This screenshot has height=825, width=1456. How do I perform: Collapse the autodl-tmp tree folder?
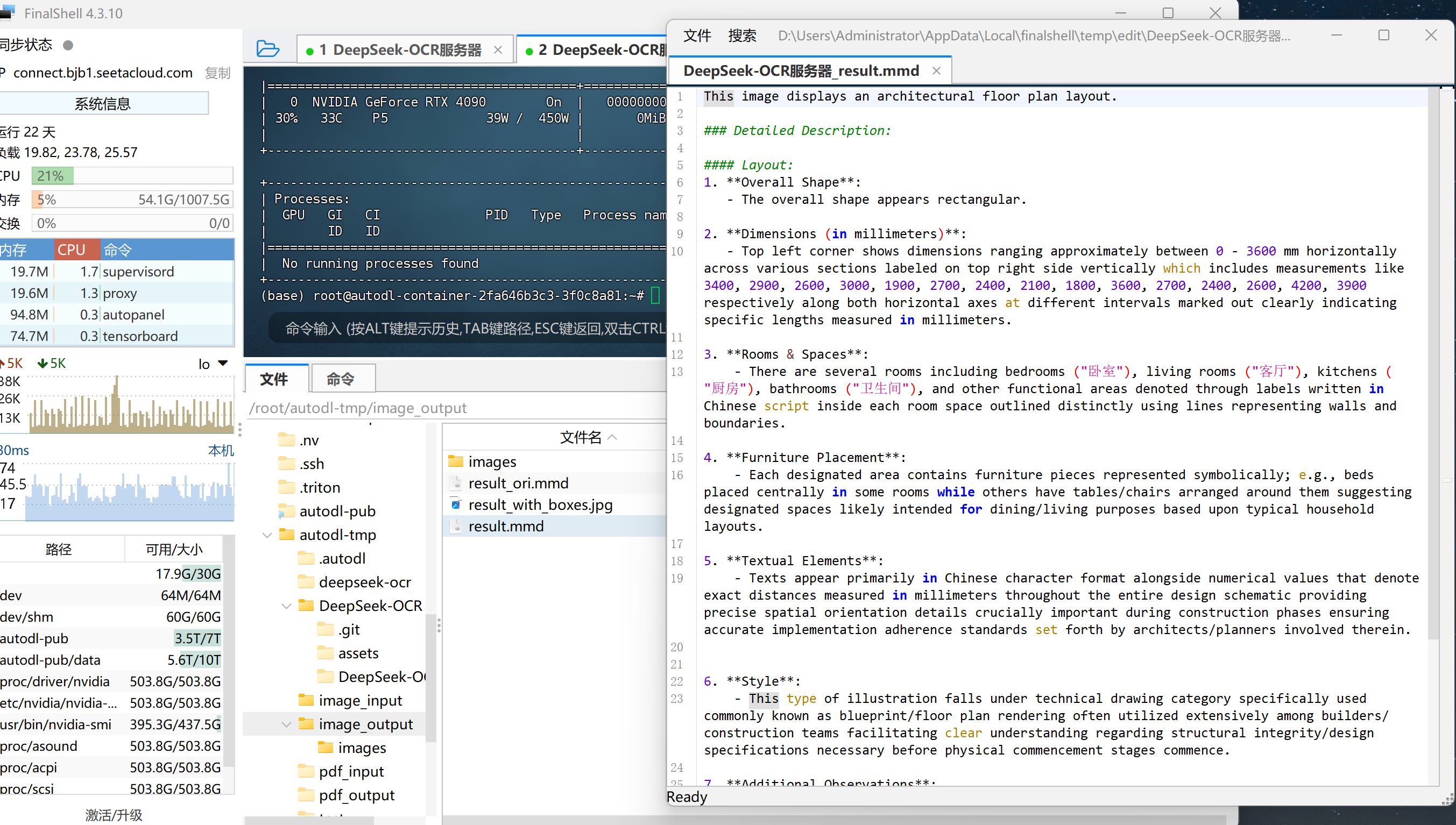click(x=267, y=535)
